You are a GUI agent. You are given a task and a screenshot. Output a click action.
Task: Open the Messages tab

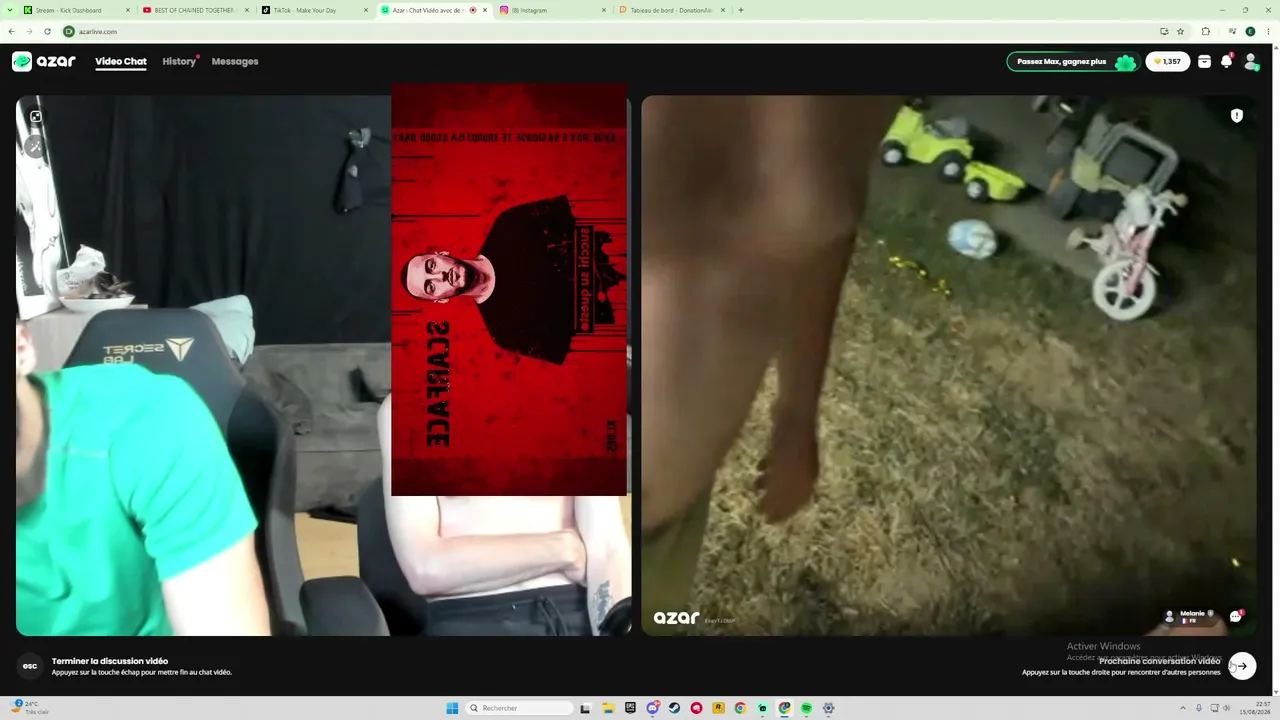pyautogui.click(x=235, y=62)
